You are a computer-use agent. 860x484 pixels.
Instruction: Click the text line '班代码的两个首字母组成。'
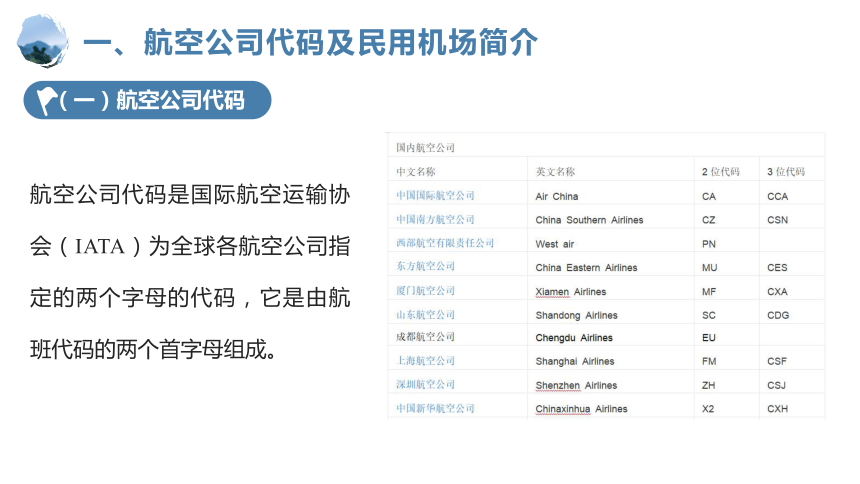[154, 350]
